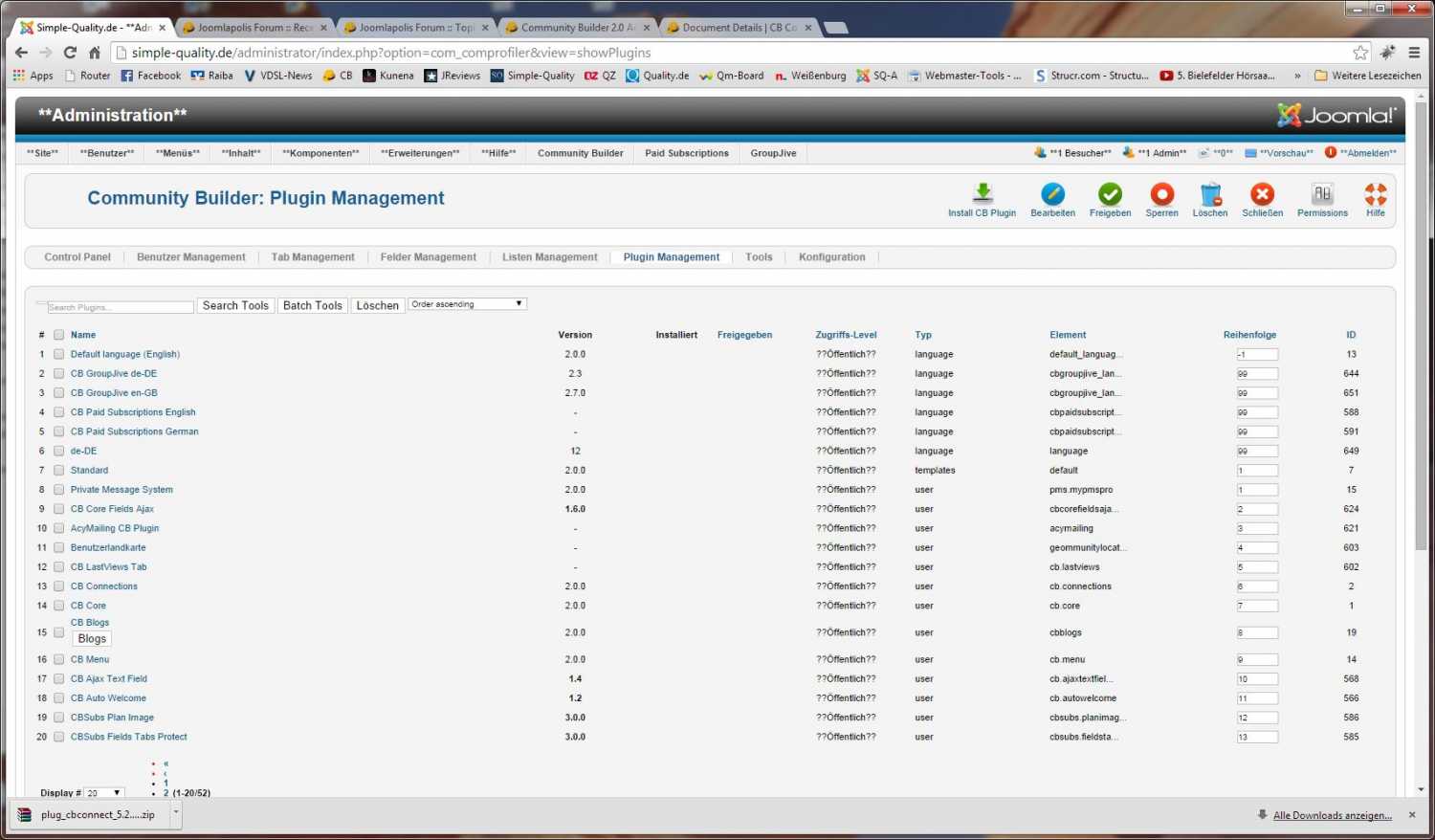Go to pagination page 2
Image resolution: width=1435 pixels, height=840 pixels.
[x=166, y=793]
